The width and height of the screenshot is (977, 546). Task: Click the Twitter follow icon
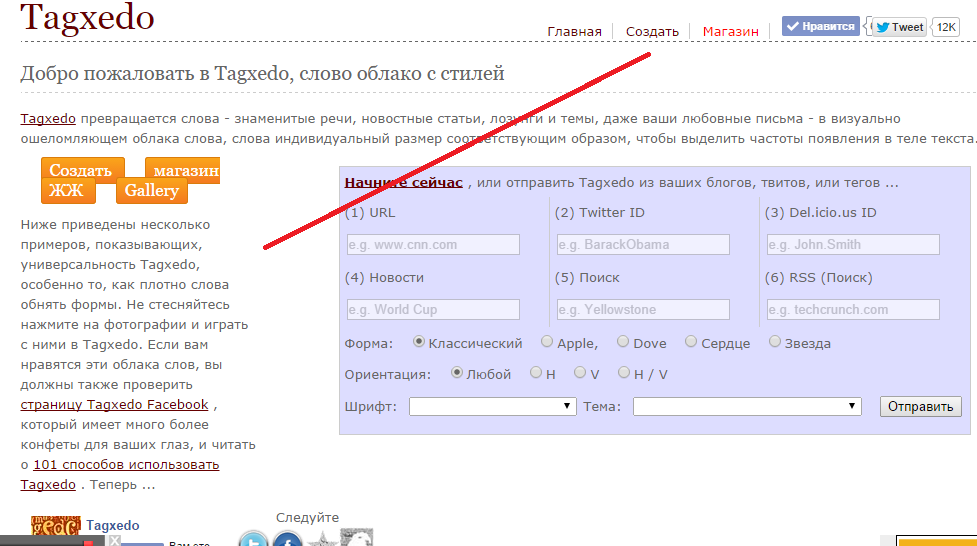point(254,540)
